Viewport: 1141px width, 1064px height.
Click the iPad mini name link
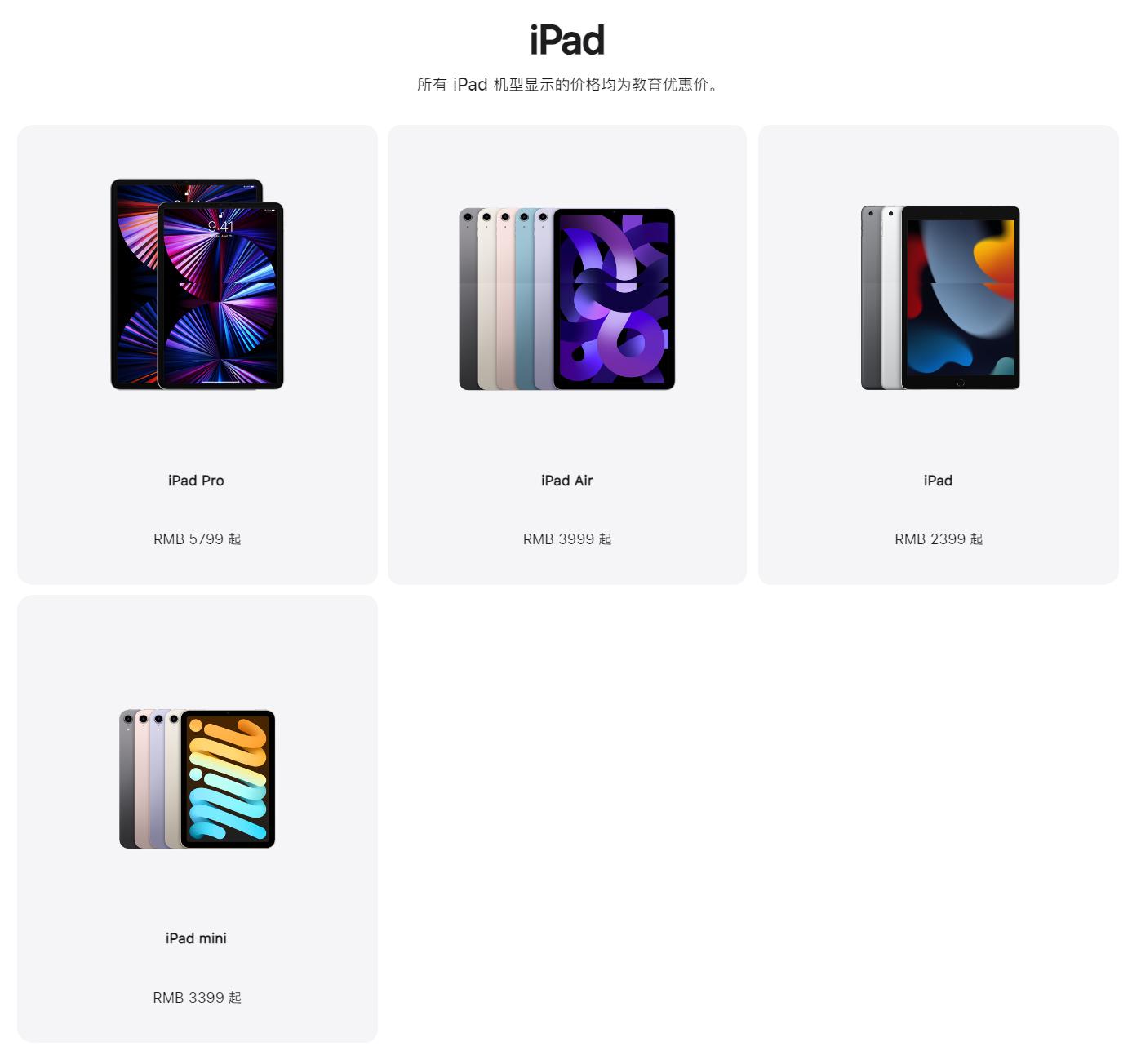(196, 938)
